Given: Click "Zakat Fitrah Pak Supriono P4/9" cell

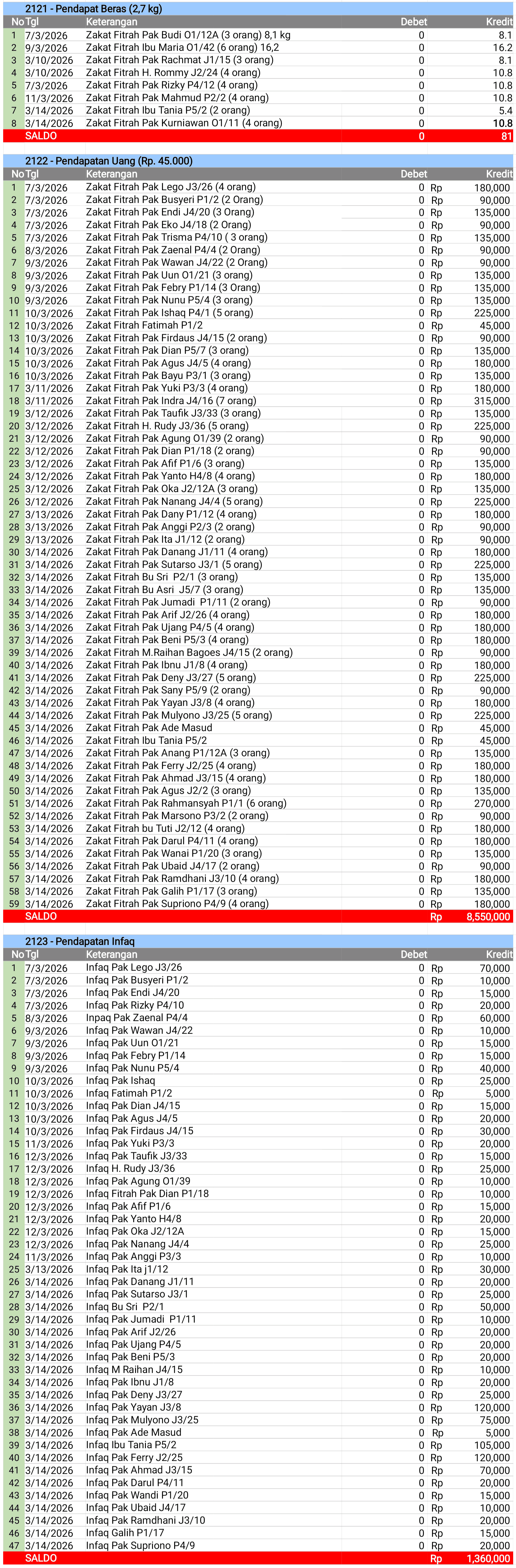Looking at the screenshot, I should (177, 904).
